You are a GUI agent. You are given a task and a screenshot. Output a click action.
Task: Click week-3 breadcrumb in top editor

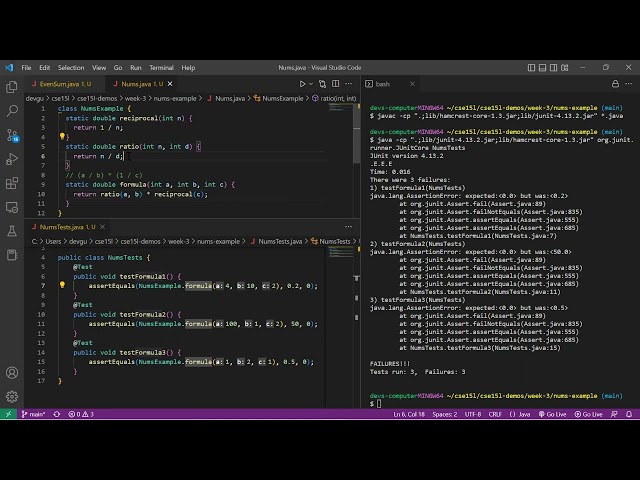point(135,98)
